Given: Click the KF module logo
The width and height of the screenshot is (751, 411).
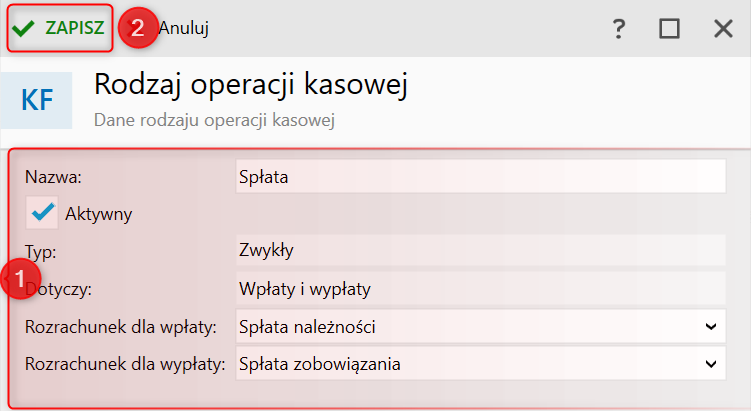Looking at the screenshot, I should click(37, 100).
